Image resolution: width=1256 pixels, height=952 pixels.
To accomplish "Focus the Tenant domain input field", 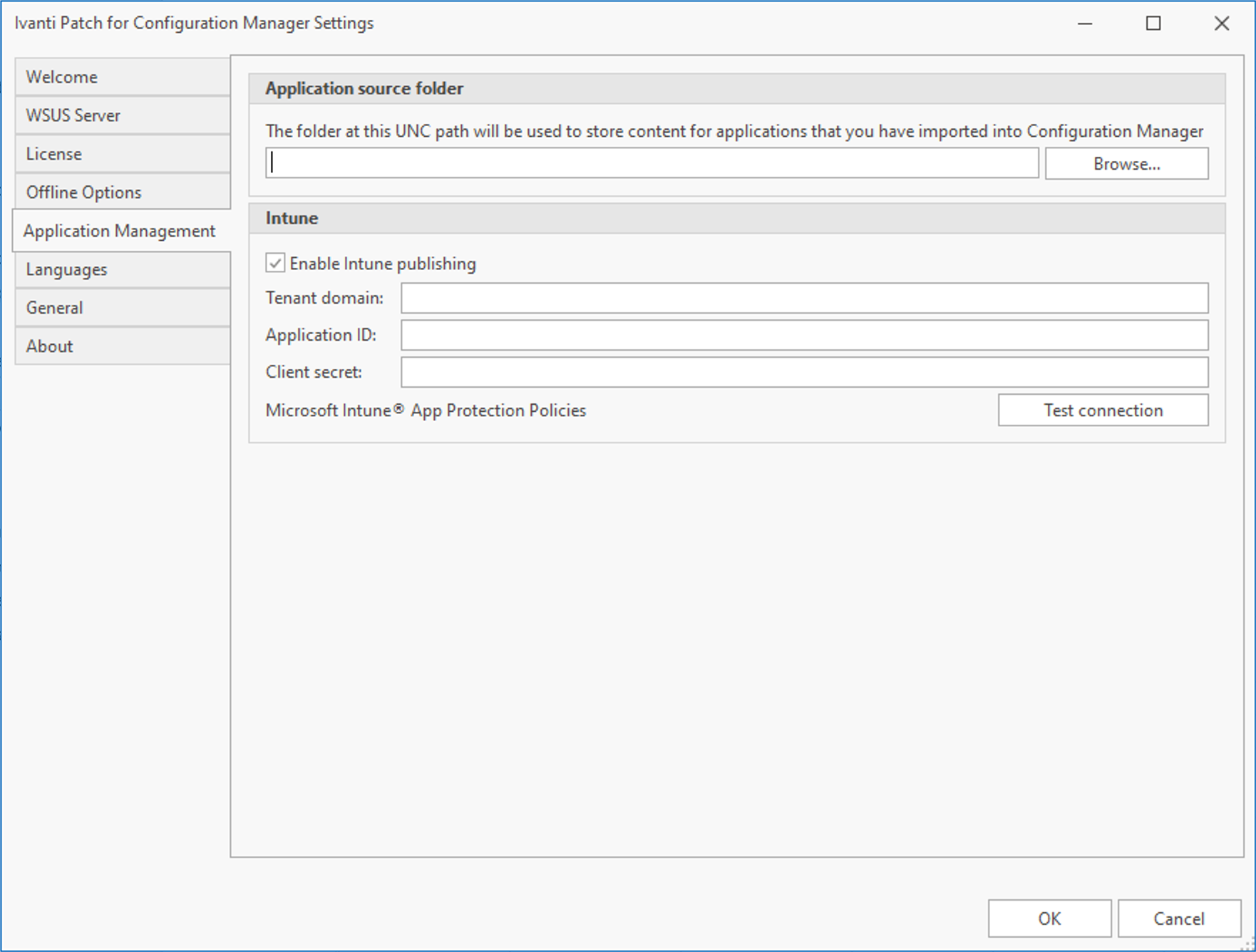I will (804, 298).
